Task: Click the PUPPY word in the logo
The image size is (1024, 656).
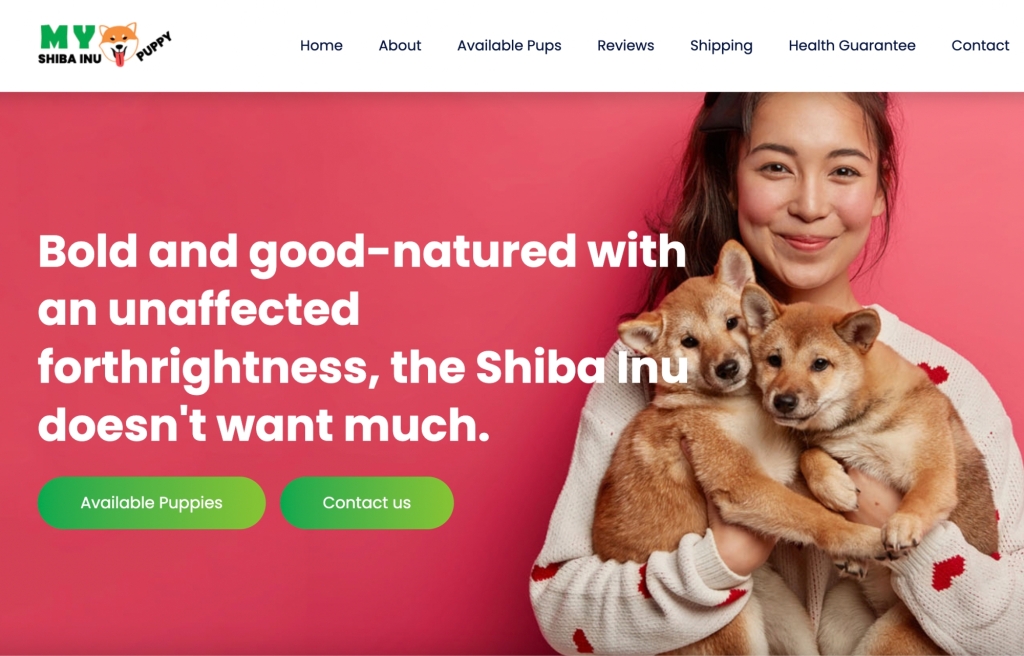Action: pos(154,46)
